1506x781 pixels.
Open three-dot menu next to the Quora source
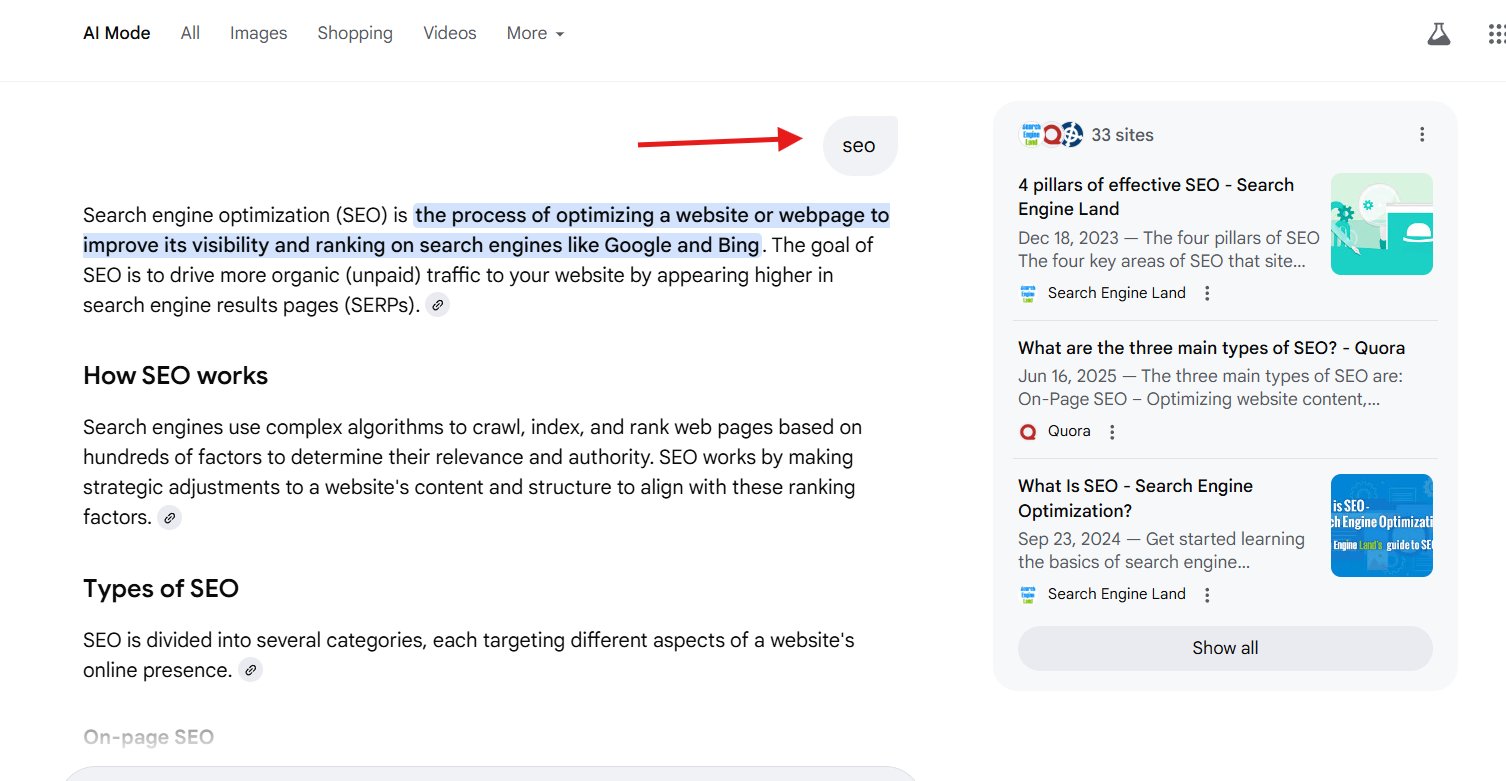click(1112, 431)
